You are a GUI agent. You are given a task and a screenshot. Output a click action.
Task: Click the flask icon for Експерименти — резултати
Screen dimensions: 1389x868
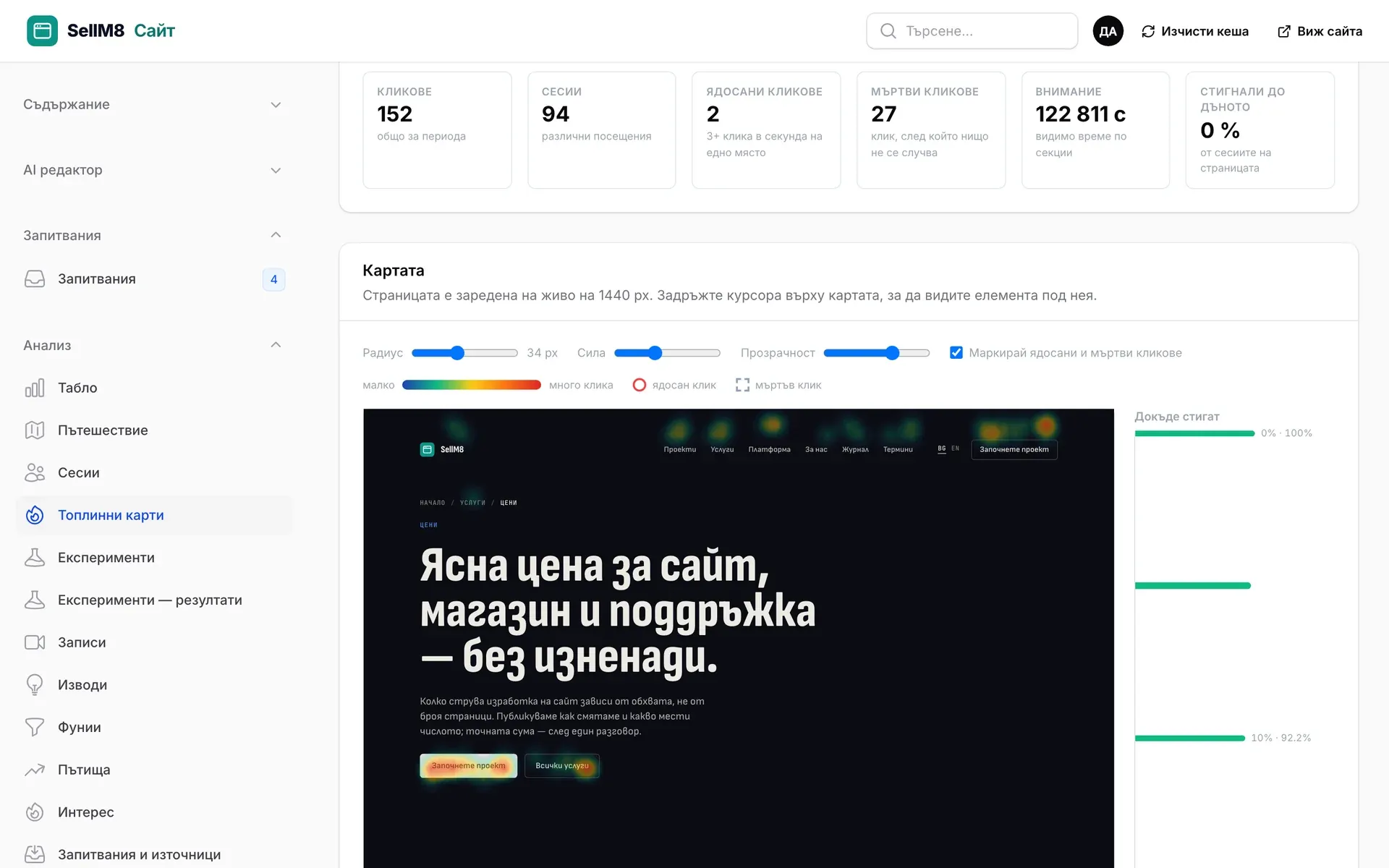click(35, 600)
